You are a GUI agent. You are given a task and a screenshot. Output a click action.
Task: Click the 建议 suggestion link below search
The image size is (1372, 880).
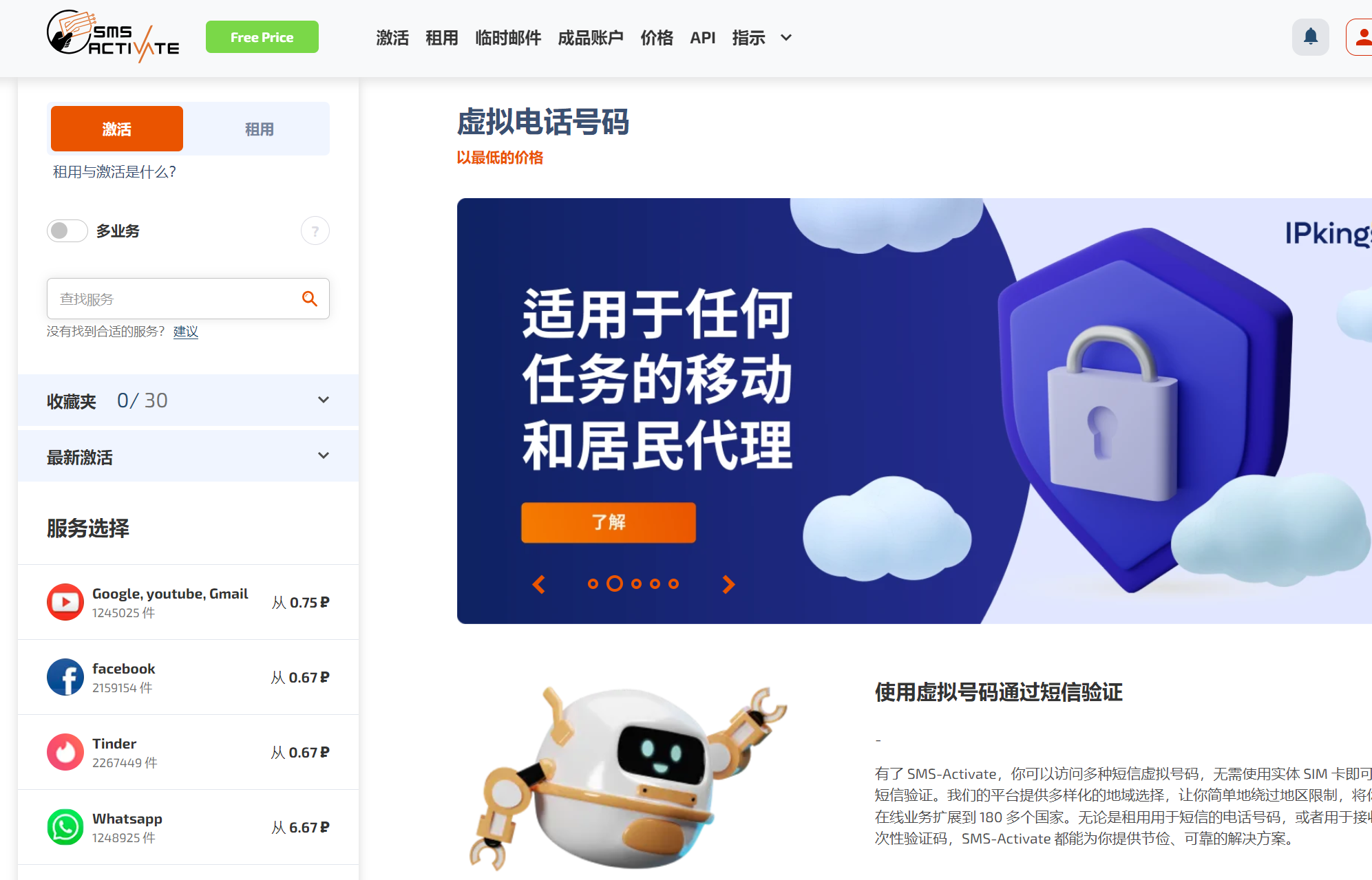coord(183,332)
